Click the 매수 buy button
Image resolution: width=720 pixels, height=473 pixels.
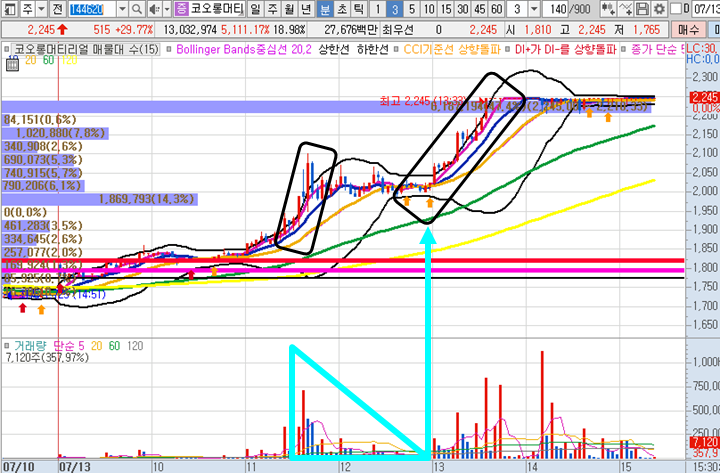tap(688, 30)
